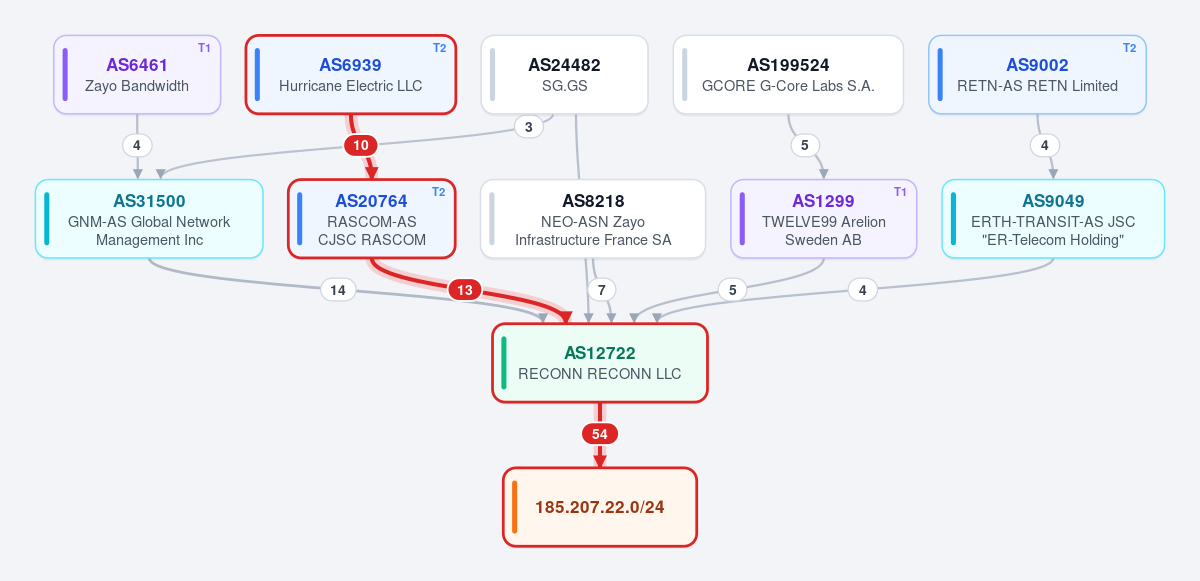
Task: Click the AS31500 GNM-AS node
Action: (149, 219)
